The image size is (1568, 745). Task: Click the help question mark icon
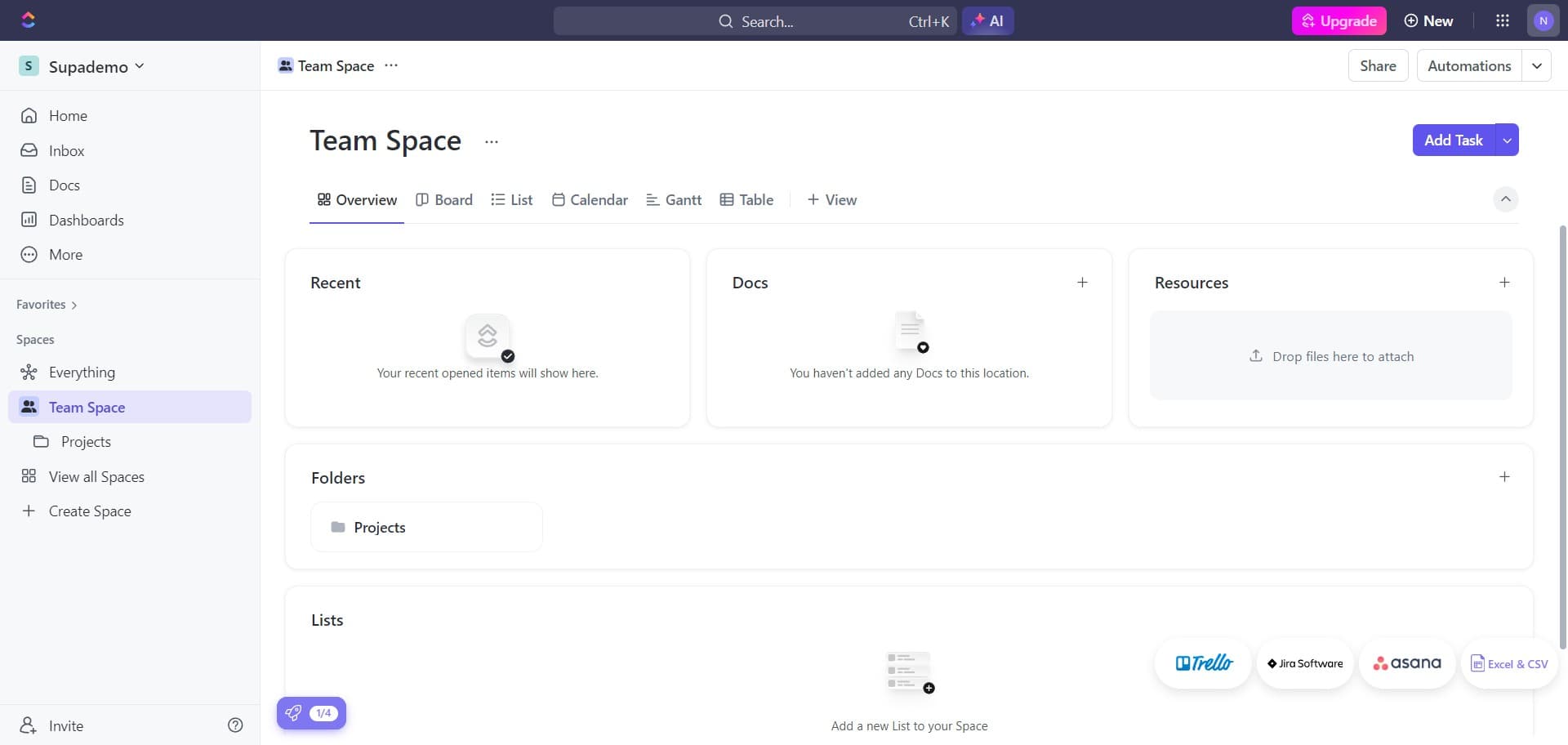pyautogui.click(x=235, y=725)
